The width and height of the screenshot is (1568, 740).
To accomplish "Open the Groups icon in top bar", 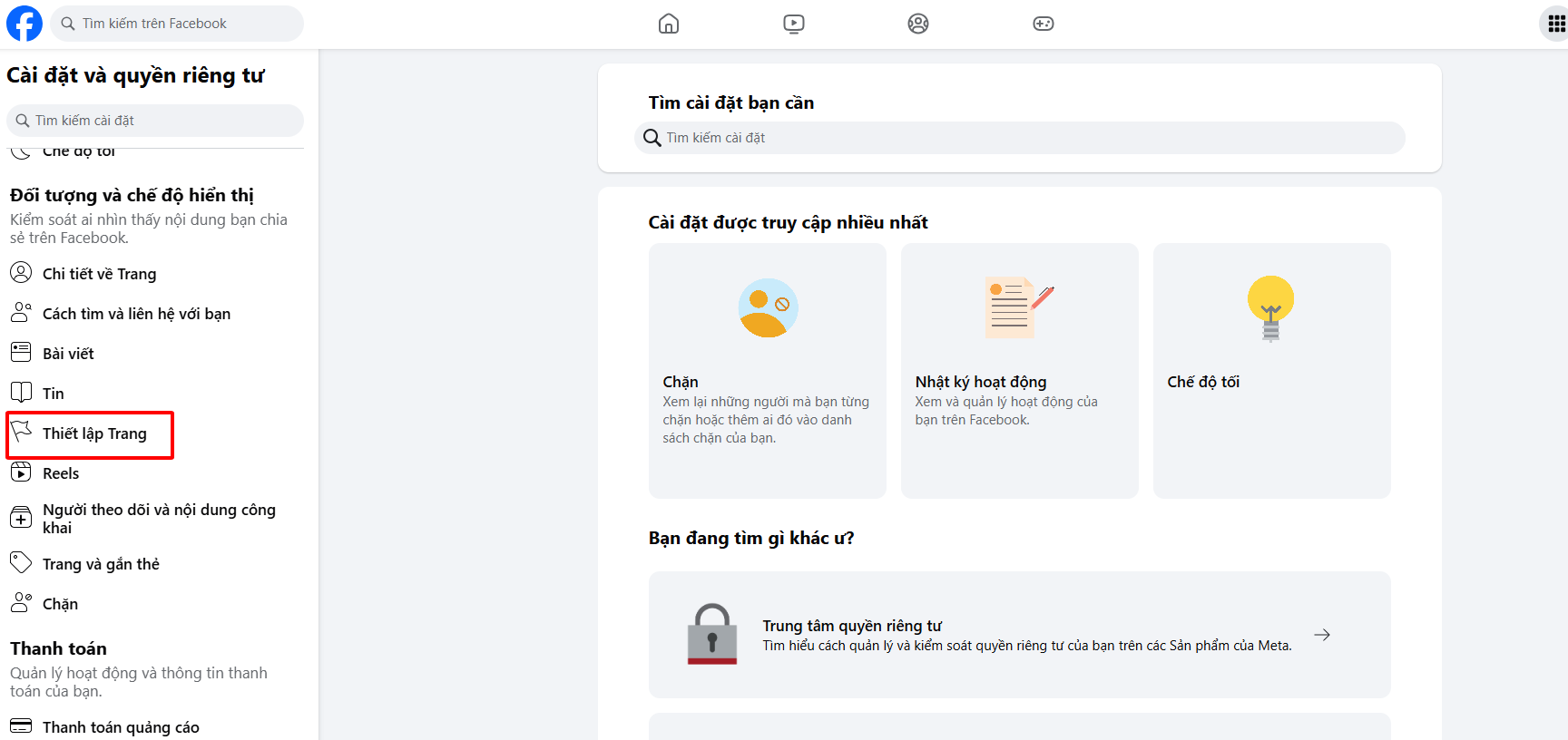I will (x=918, y=24).
